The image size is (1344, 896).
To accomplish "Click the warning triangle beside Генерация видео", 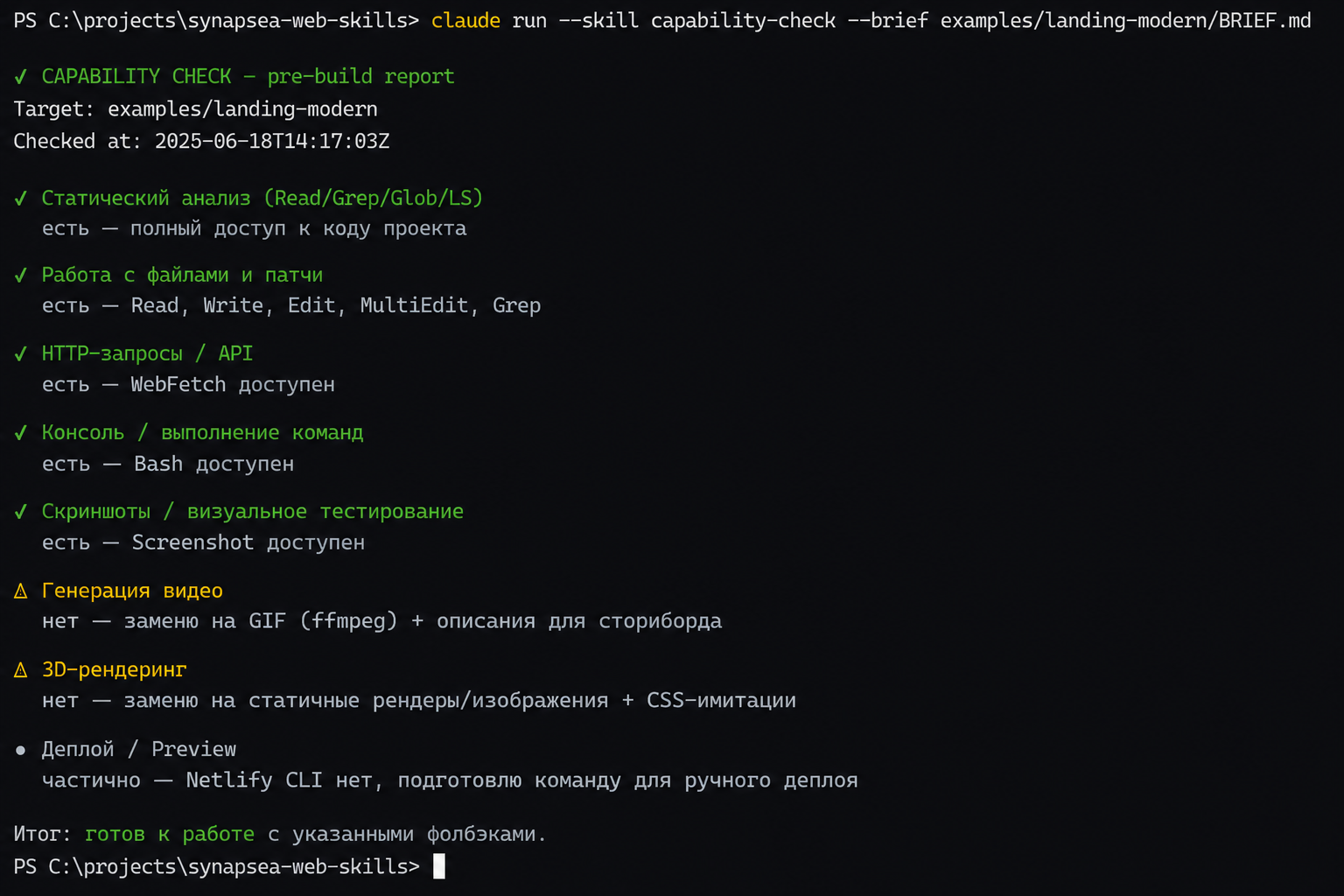I will (x=21, y=591).
